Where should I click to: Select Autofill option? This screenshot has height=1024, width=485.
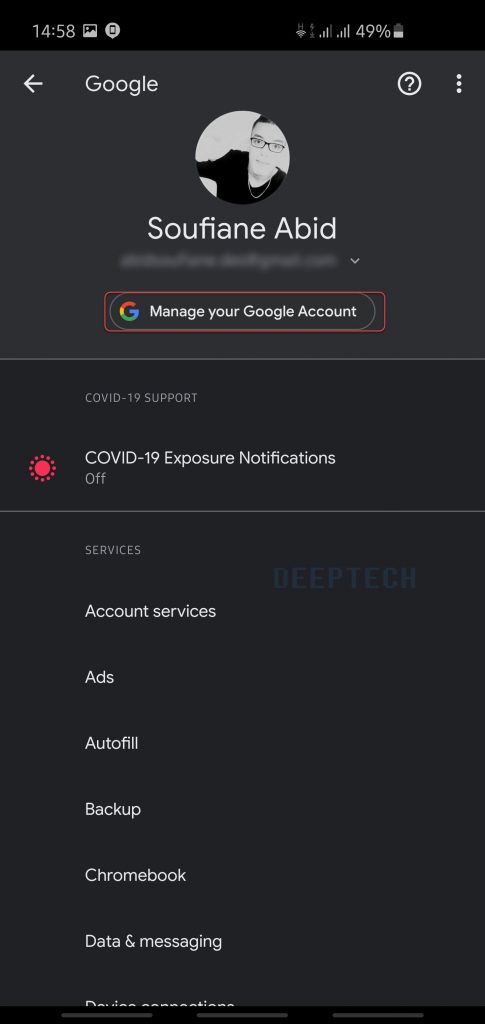242,743
